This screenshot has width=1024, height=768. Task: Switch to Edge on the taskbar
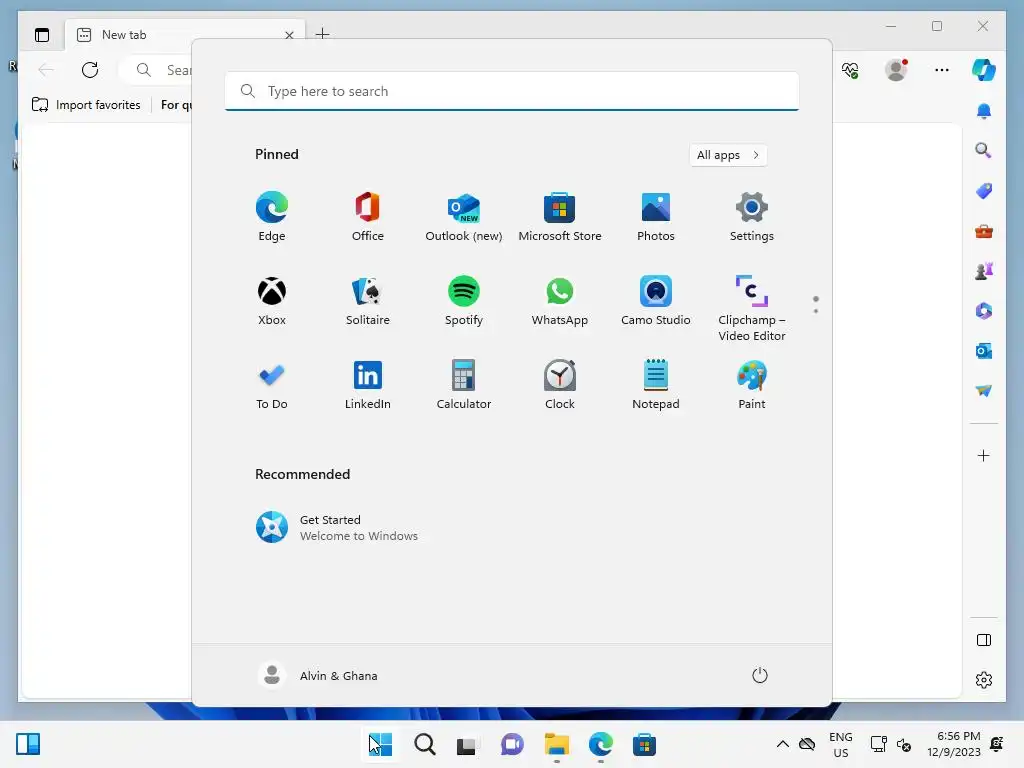coord(600,744)
